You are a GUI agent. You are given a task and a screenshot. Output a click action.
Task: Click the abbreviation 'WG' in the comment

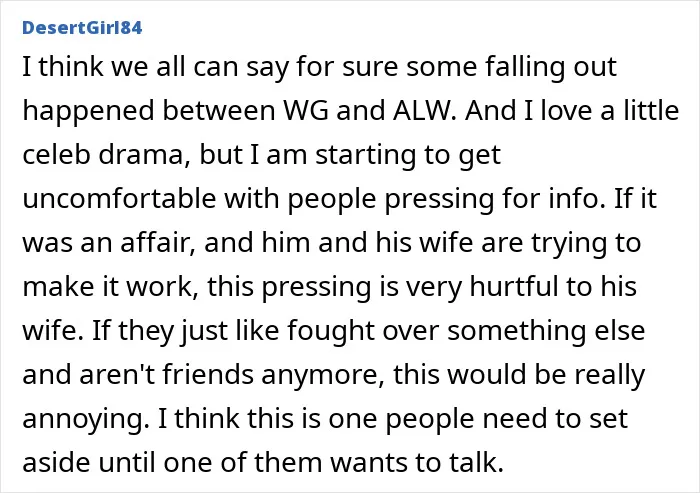(x=306, y=111)
